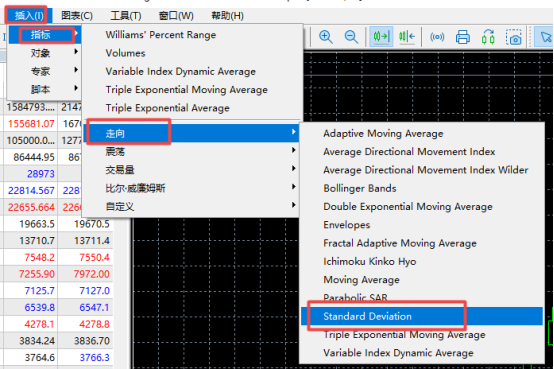Screen dimensions: 554x369
Task: Open the 窗口(W) menu
Action: 176,16
